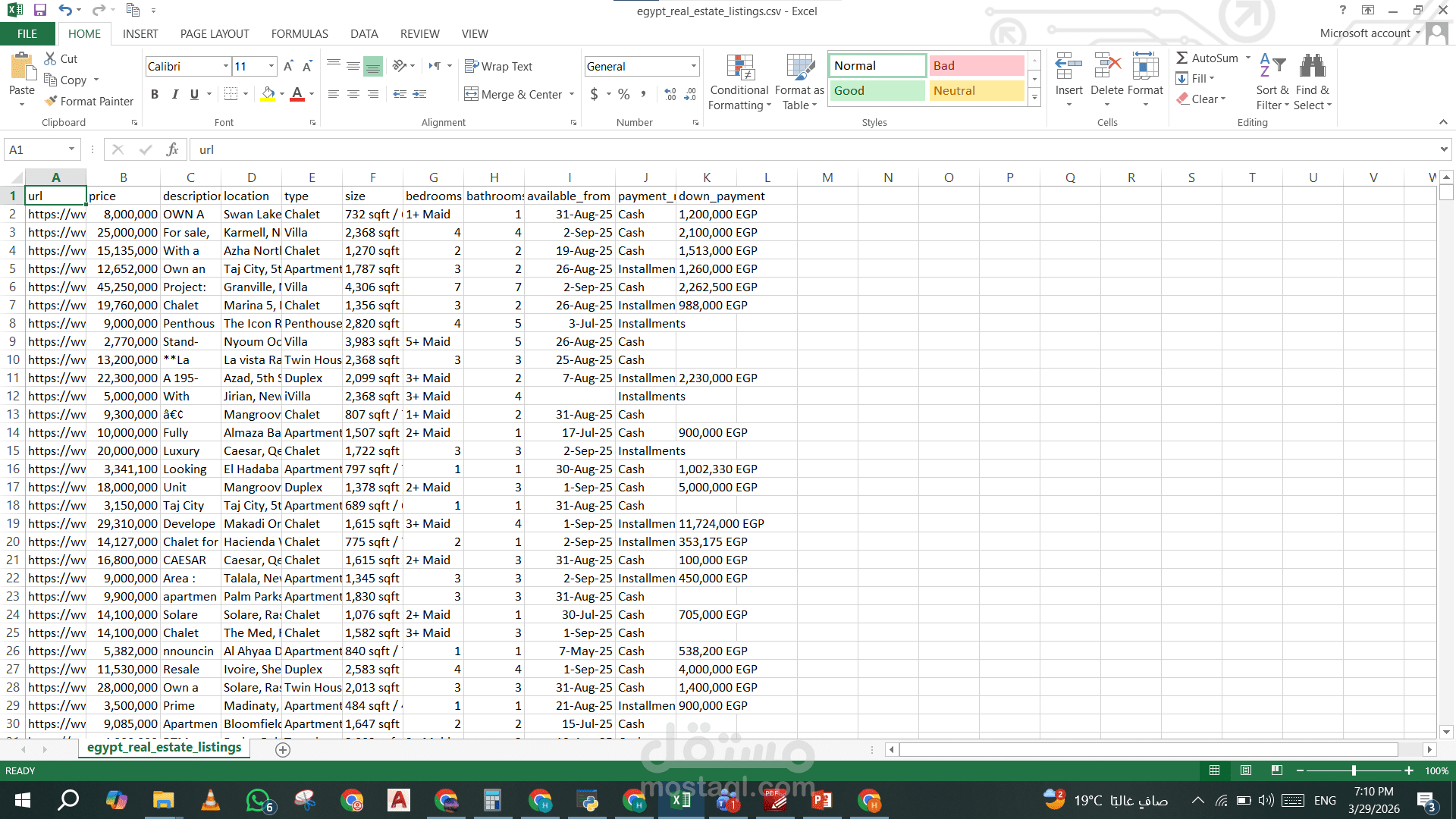
Task: Apply the Normal cell style
Action: click(x=877, y=66)
